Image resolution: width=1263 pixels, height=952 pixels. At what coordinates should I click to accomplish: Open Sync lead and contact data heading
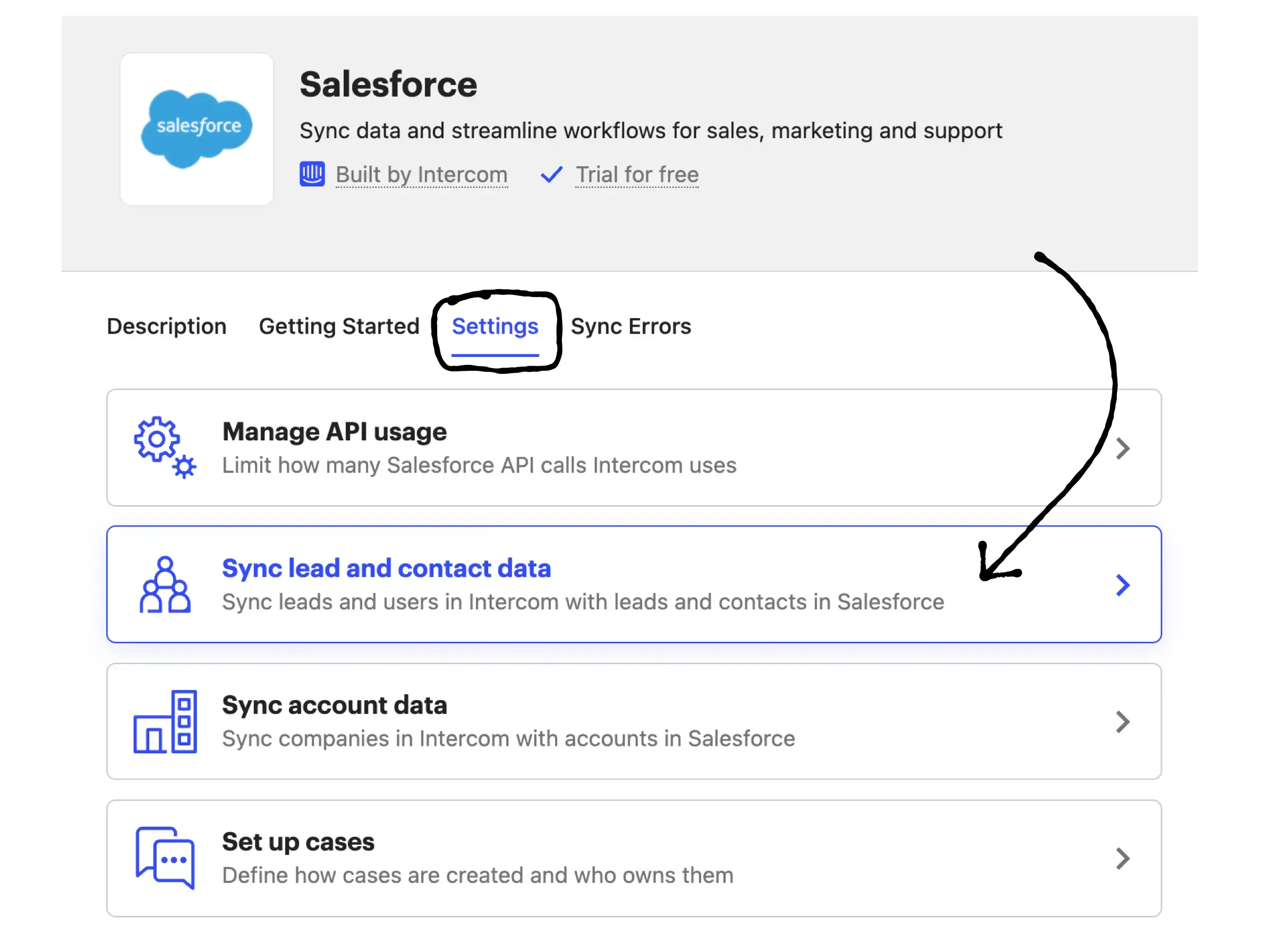[x=386, y=568]
